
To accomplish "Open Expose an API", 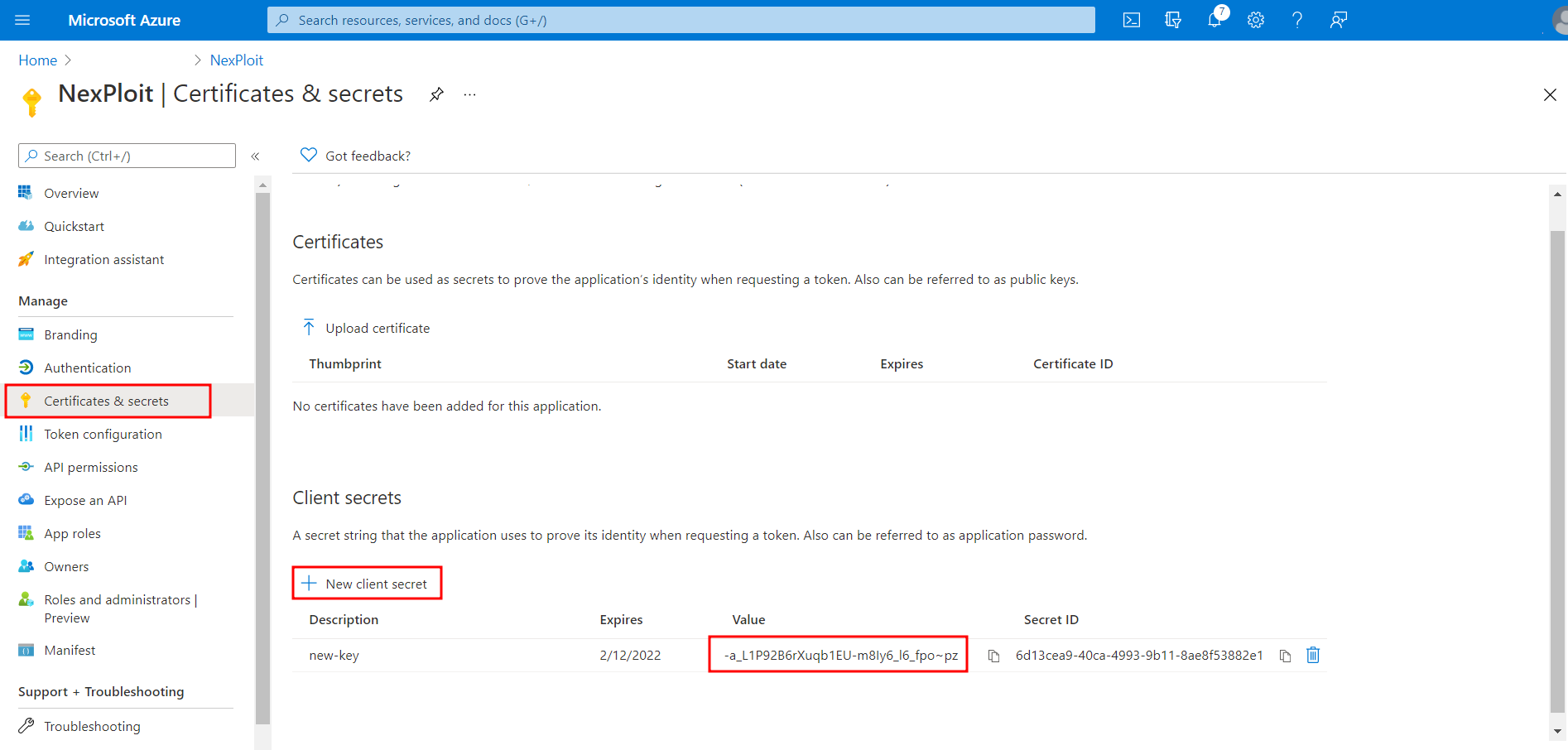I will pos(85,500).
